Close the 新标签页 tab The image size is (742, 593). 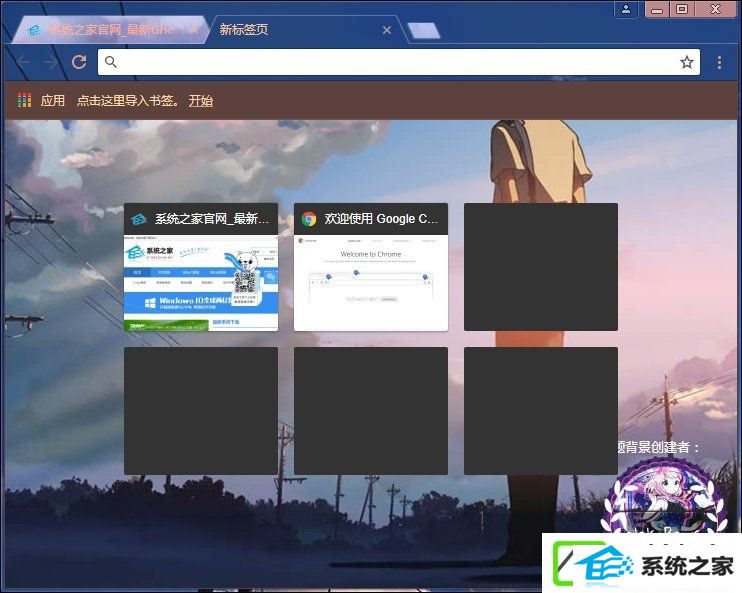387,30
